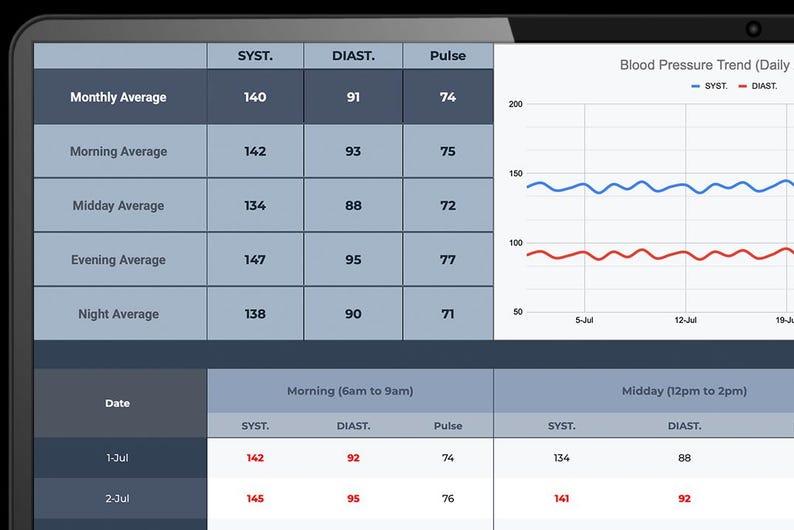Click the red DIAST. legend marker
The height and width of the screenshot is (530, 794).
(742, 87)
